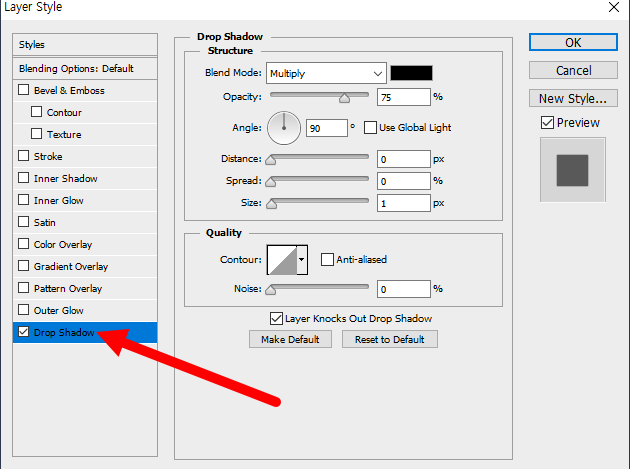
Task: Select the Outer Glow row label
Action: (59, 310)
